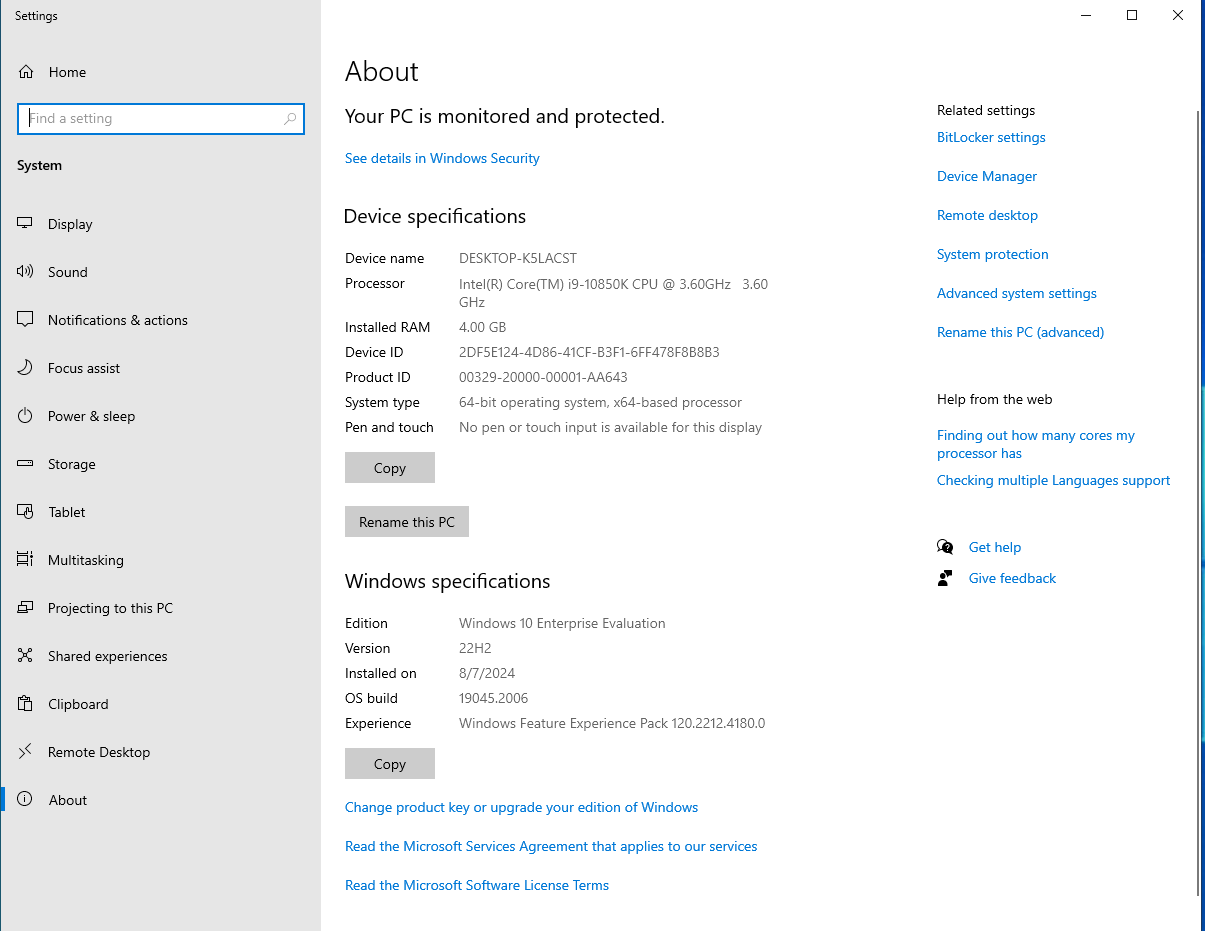Focus the Find a setting box
The image size is (1205, 931).
point(161,118)
